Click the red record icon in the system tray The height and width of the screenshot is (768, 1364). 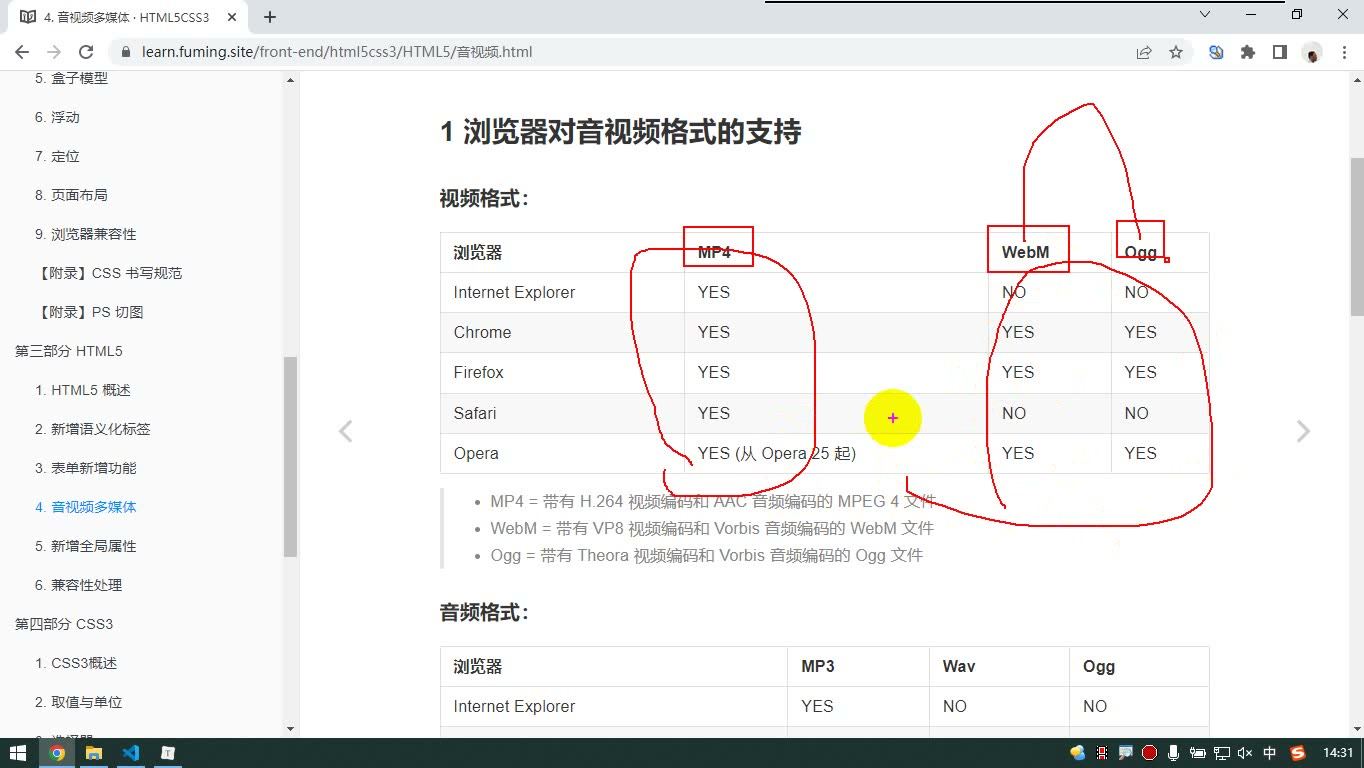click(1149, 753)
